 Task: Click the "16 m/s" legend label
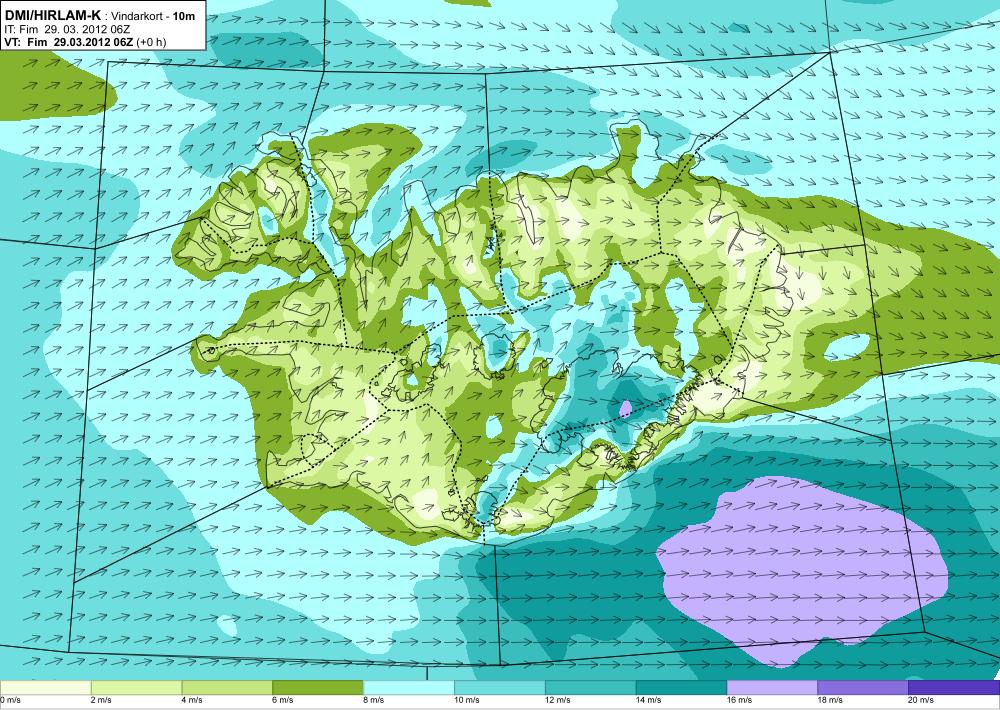[x=740, y=700]
